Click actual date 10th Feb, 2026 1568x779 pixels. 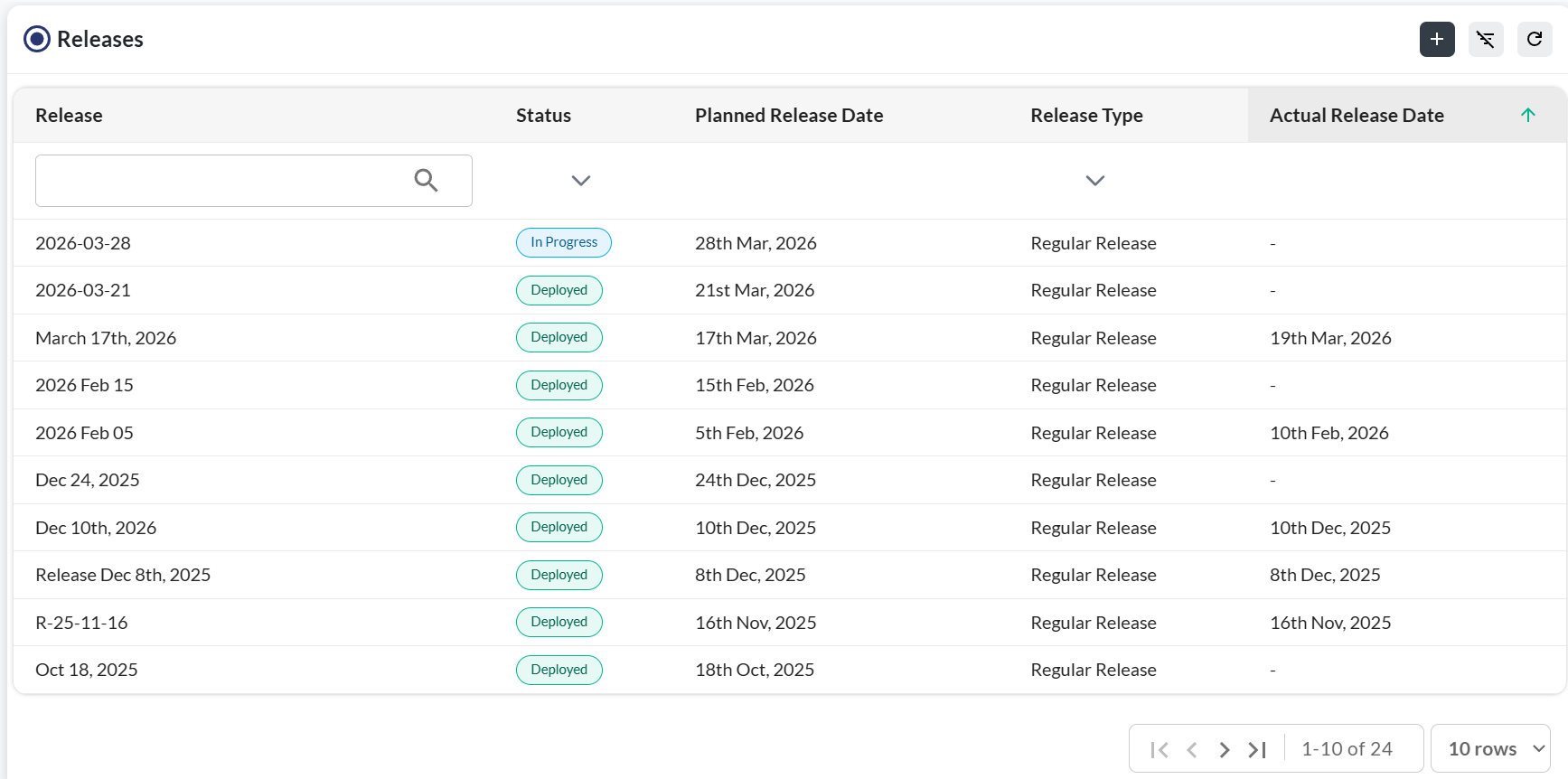1329,433
